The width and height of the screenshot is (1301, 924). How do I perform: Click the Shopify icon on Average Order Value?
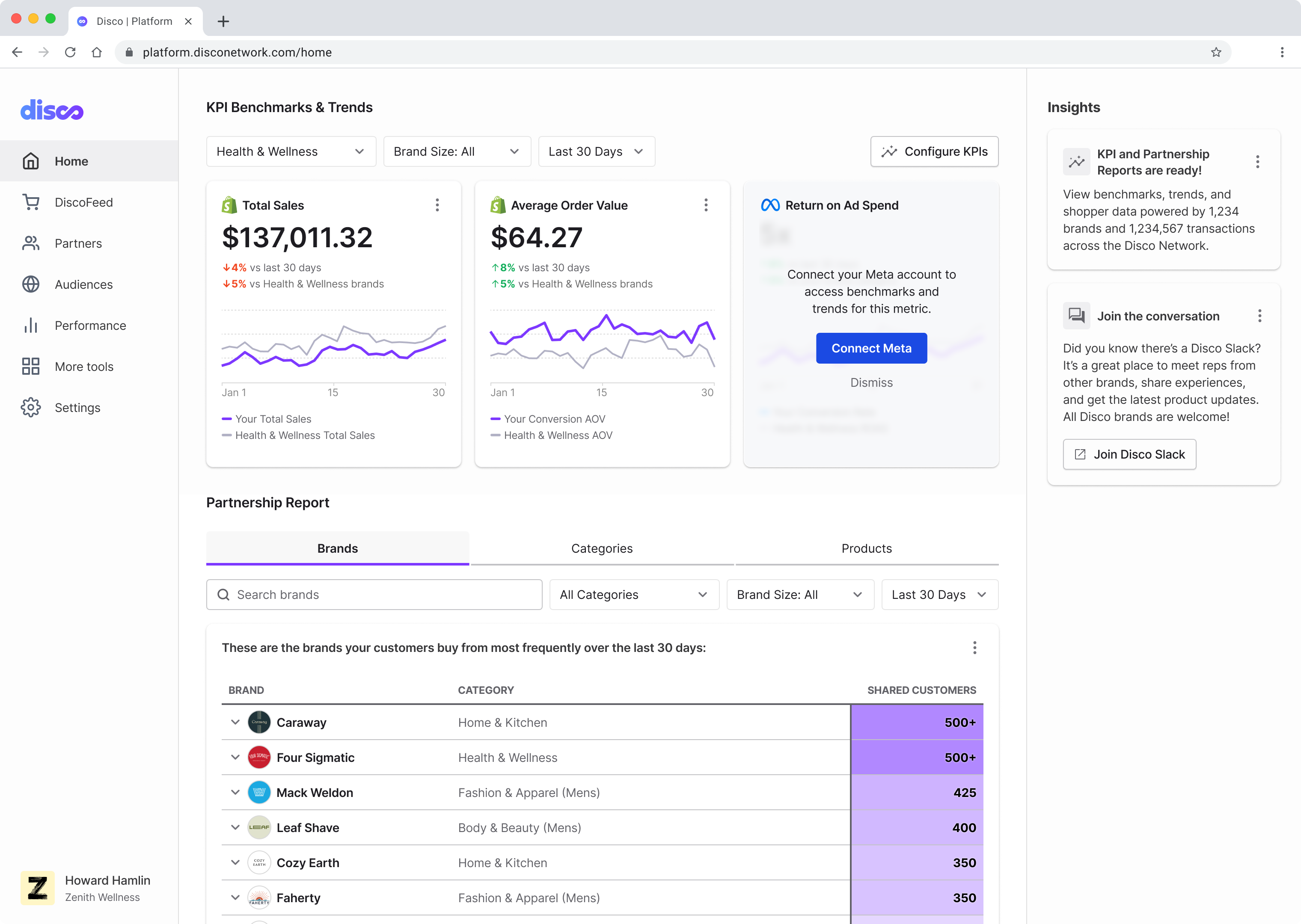(x=498, y=205)
